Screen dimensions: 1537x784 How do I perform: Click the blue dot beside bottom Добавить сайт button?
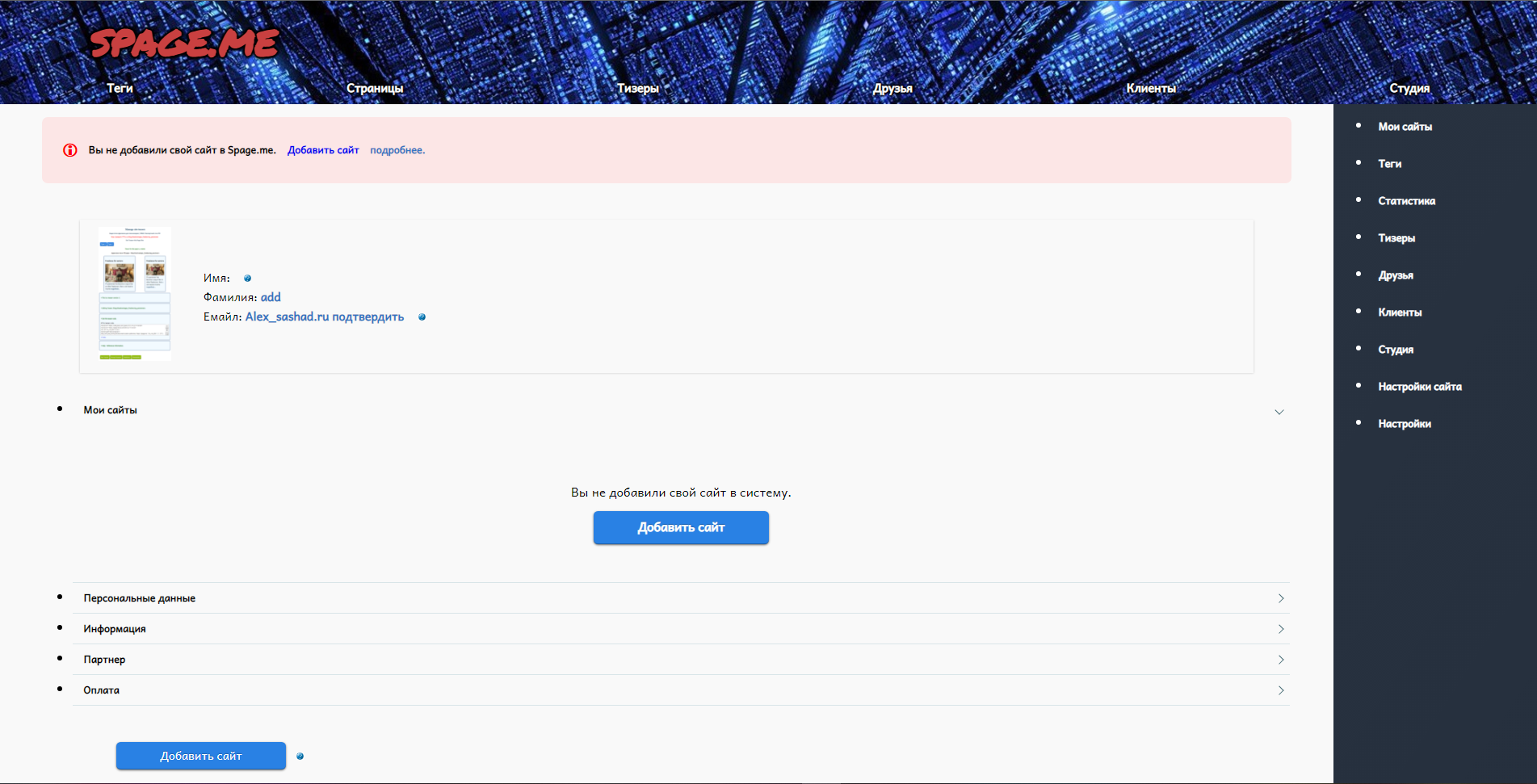300,757
